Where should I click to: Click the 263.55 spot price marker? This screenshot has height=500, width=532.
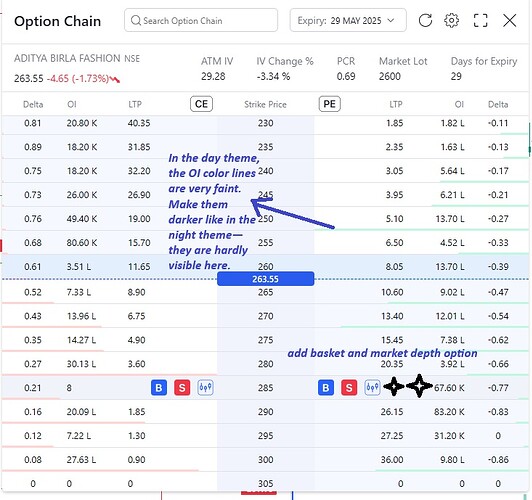point(265,279)
